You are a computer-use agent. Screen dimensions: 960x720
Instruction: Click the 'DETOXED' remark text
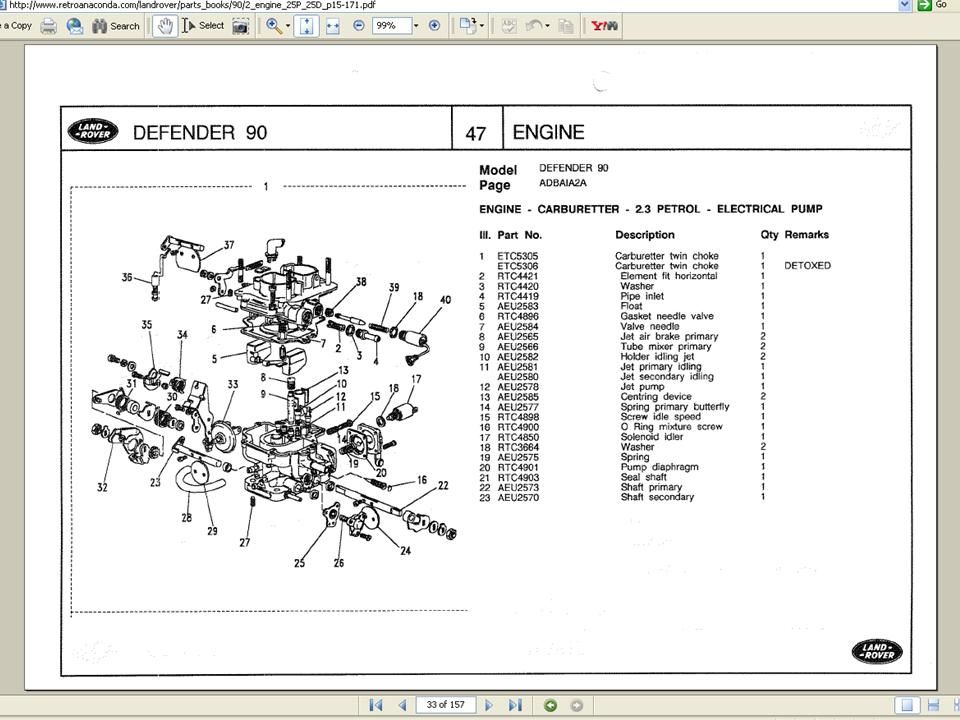click(x=808, y=266)
